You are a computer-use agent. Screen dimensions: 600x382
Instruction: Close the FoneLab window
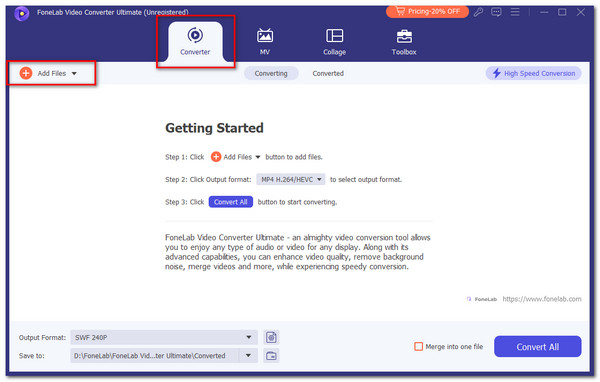[580, 12]
